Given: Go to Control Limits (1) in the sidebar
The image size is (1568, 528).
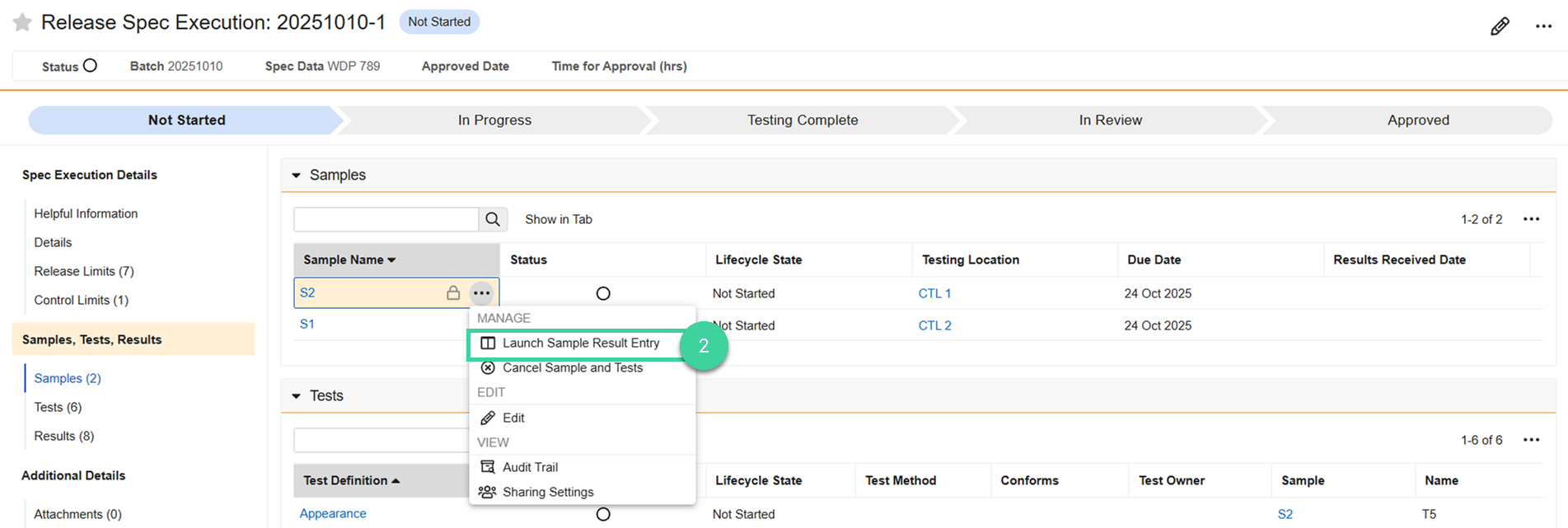Looking at the screenshot, I should (82, 300).
